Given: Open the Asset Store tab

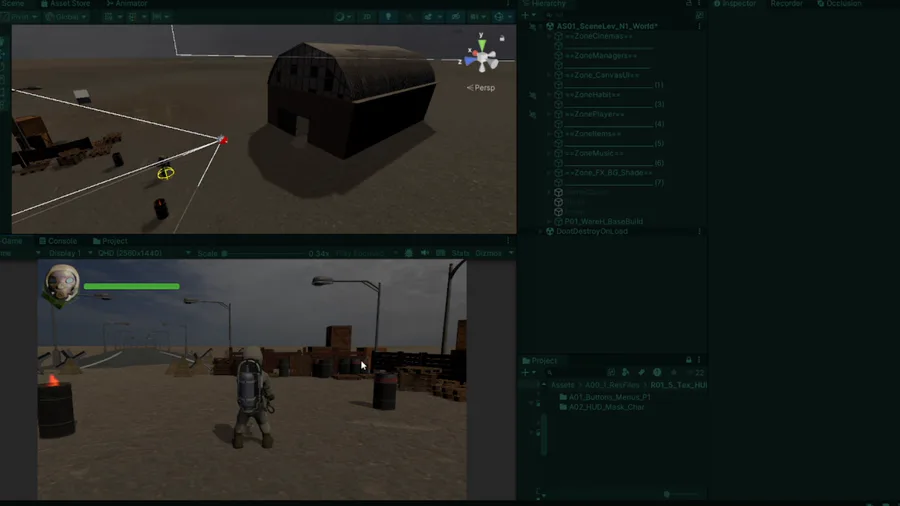Looking at the screenshot, I should 65,3.
